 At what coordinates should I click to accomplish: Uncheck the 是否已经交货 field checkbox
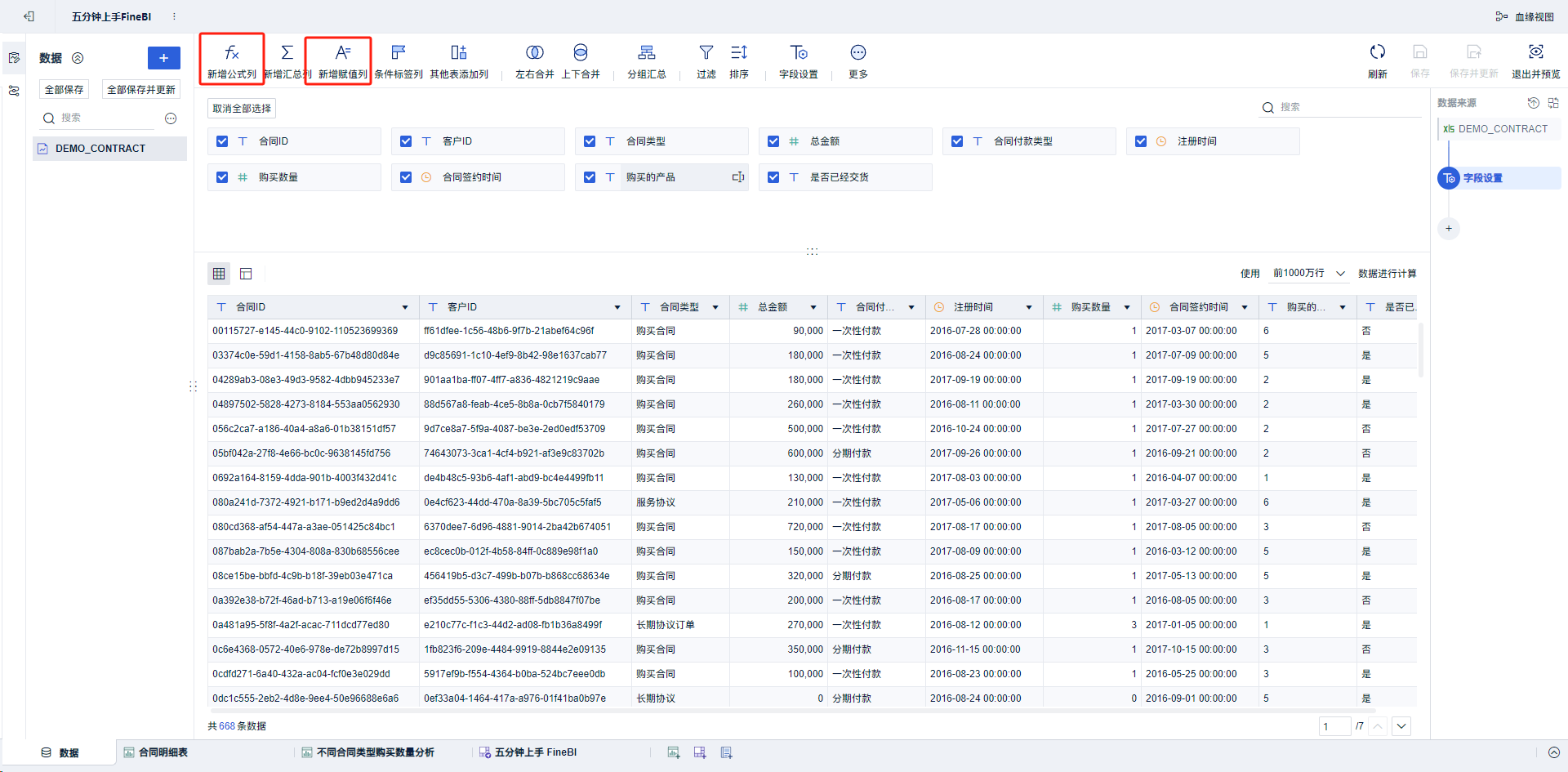773,177
